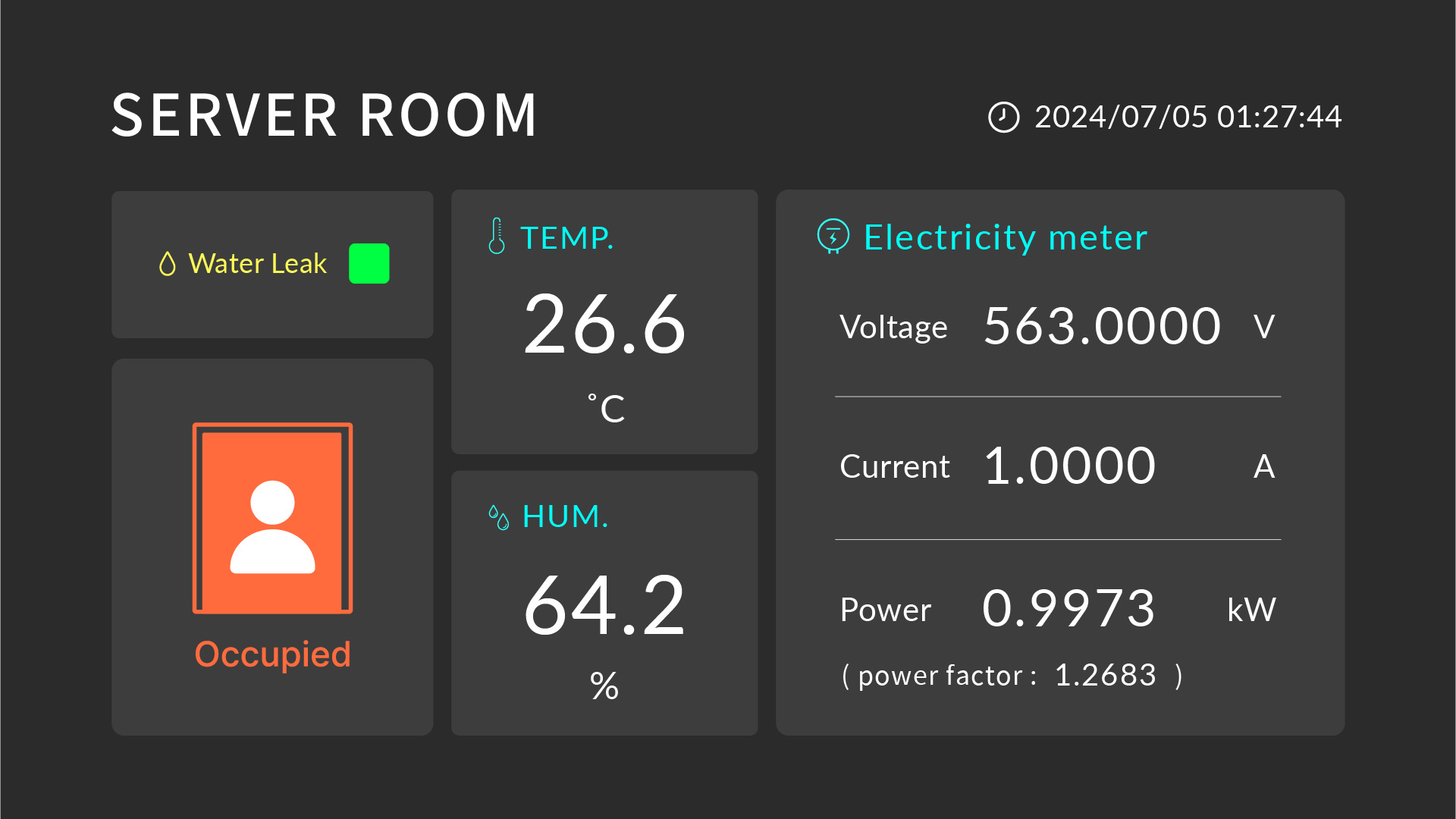Click the electricity meter plug icon
The width and height of the screenshot is (1456, 819).
point(833,236)
